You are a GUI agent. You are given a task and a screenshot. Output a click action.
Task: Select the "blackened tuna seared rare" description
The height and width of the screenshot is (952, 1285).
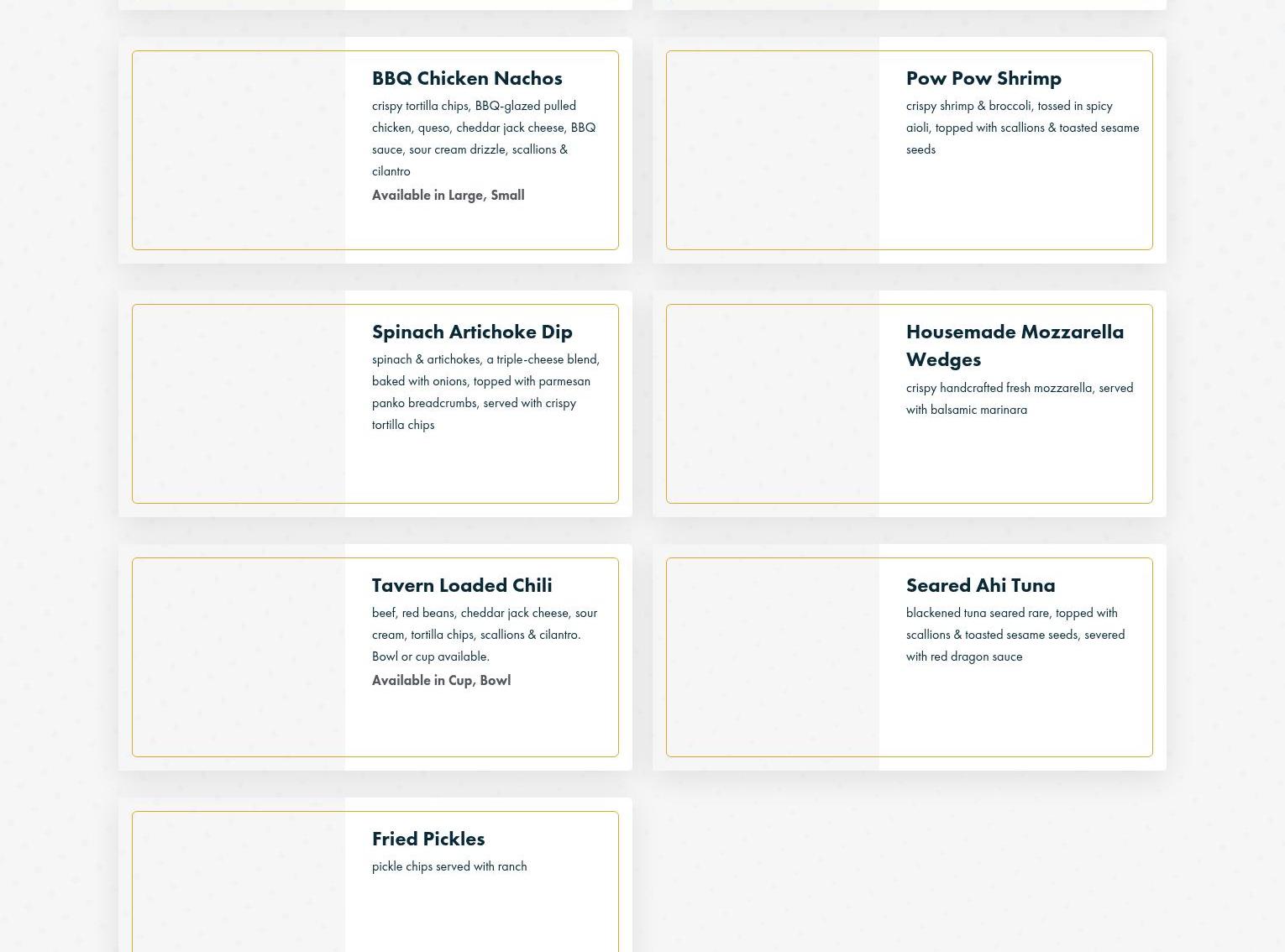pyautogui.click(x=1015, y=634)
